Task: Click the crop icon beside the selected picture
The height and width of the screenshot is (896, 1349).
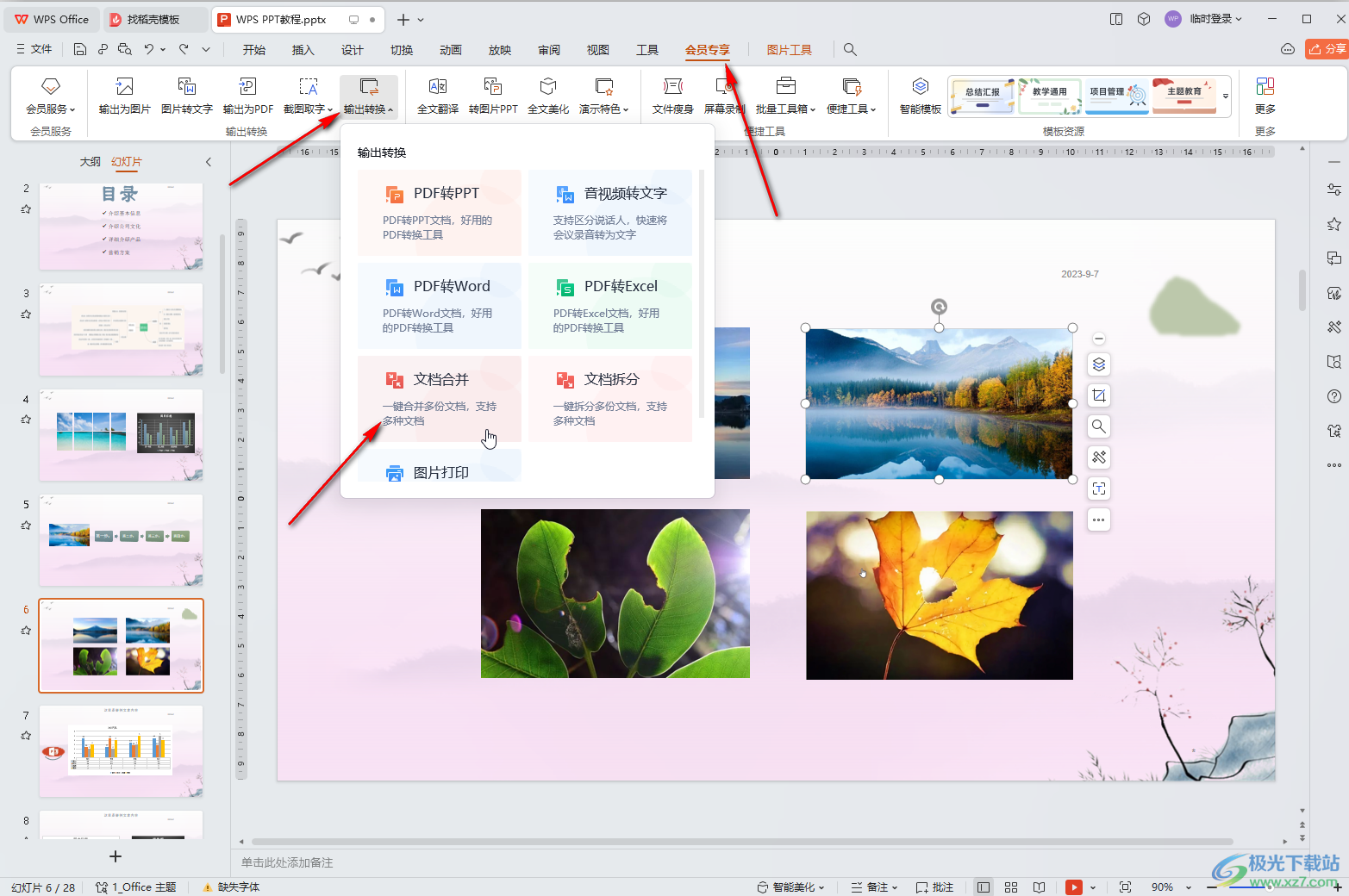Action: pyautogui.click(x=1099, y=395)
